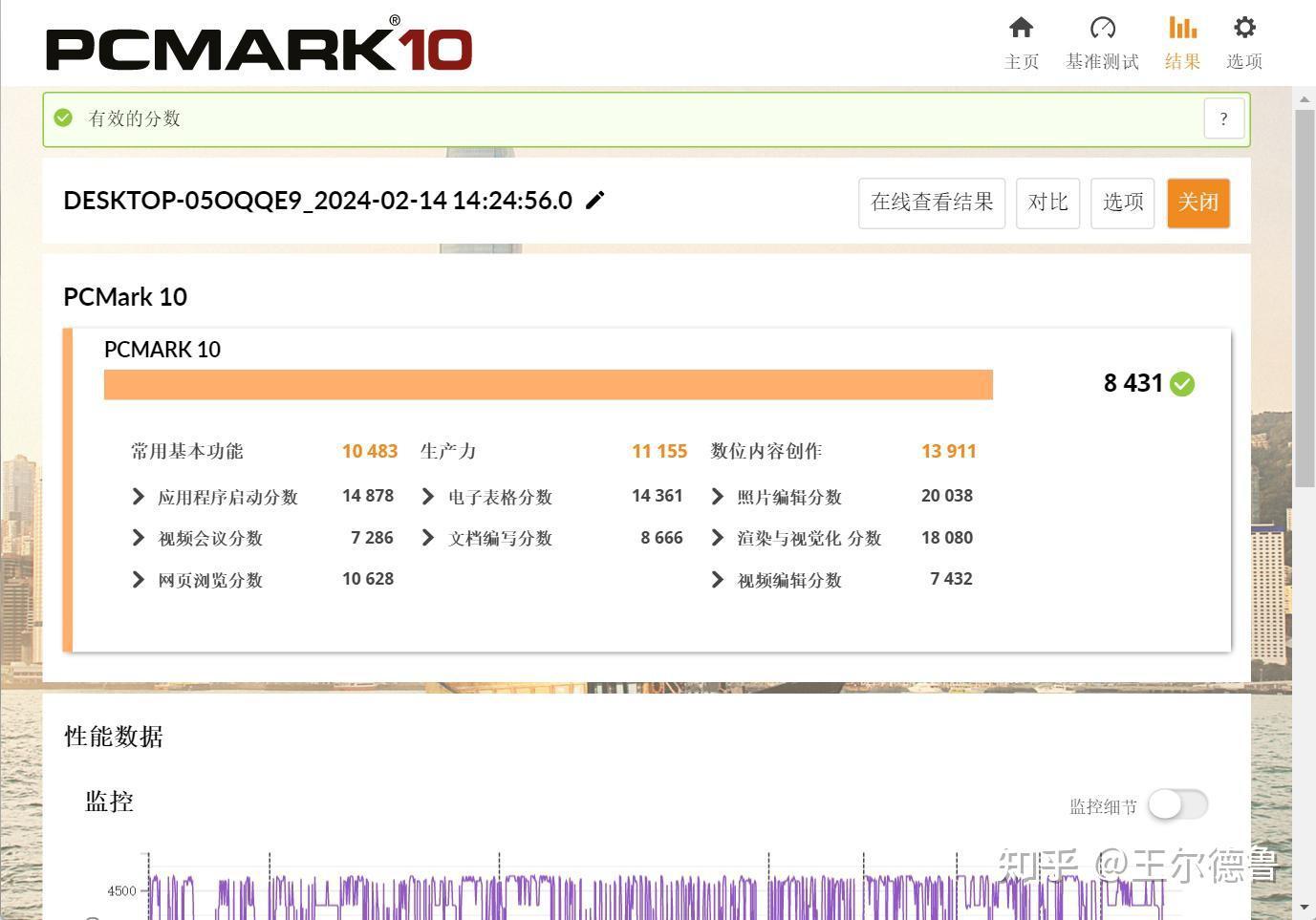Expand 网页浏览分数 row
Screen dimensions: 1316x920
click(139, 579)
